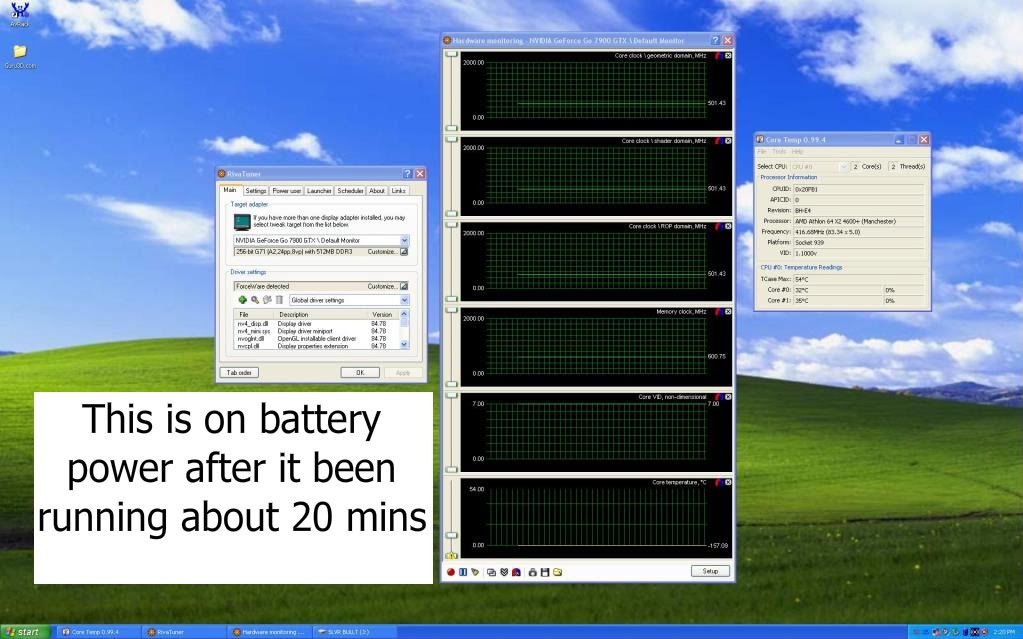Click the double chevron icon in monitoring toolbar
1023x639 pixels.
click(x=504, y=572)
